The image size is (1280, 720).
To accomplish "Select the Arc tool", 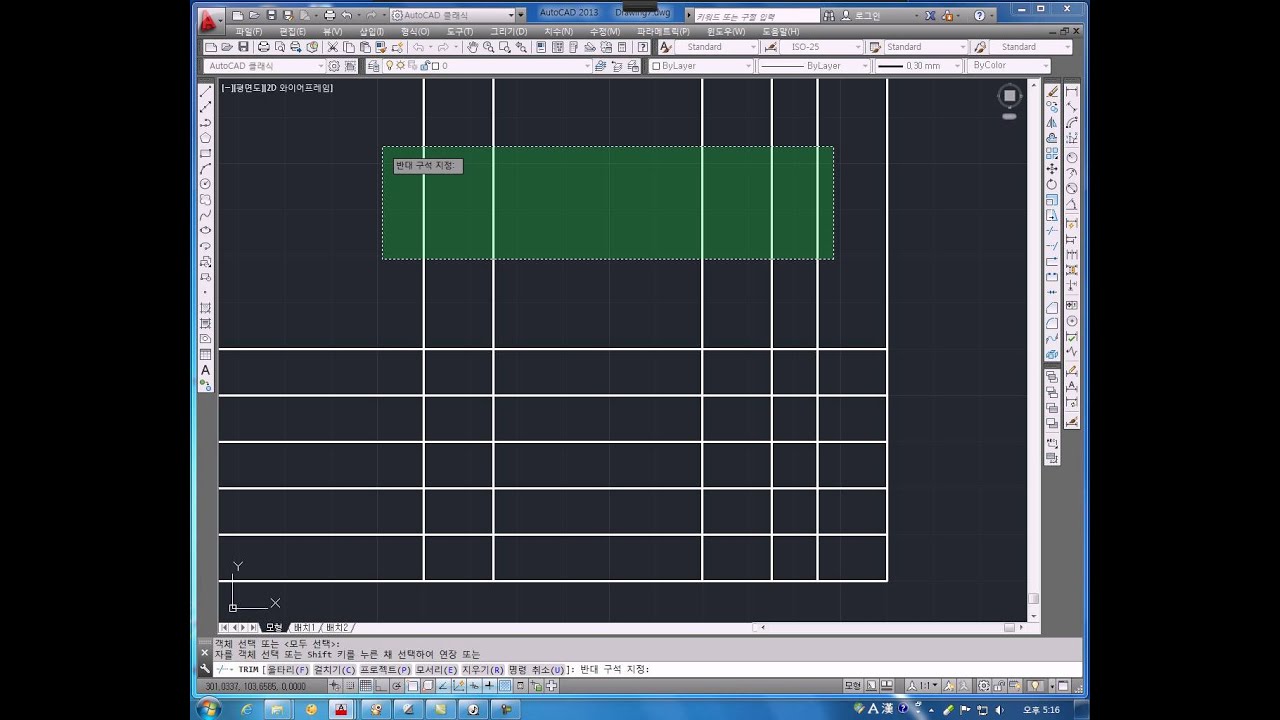I will [206, 169].
